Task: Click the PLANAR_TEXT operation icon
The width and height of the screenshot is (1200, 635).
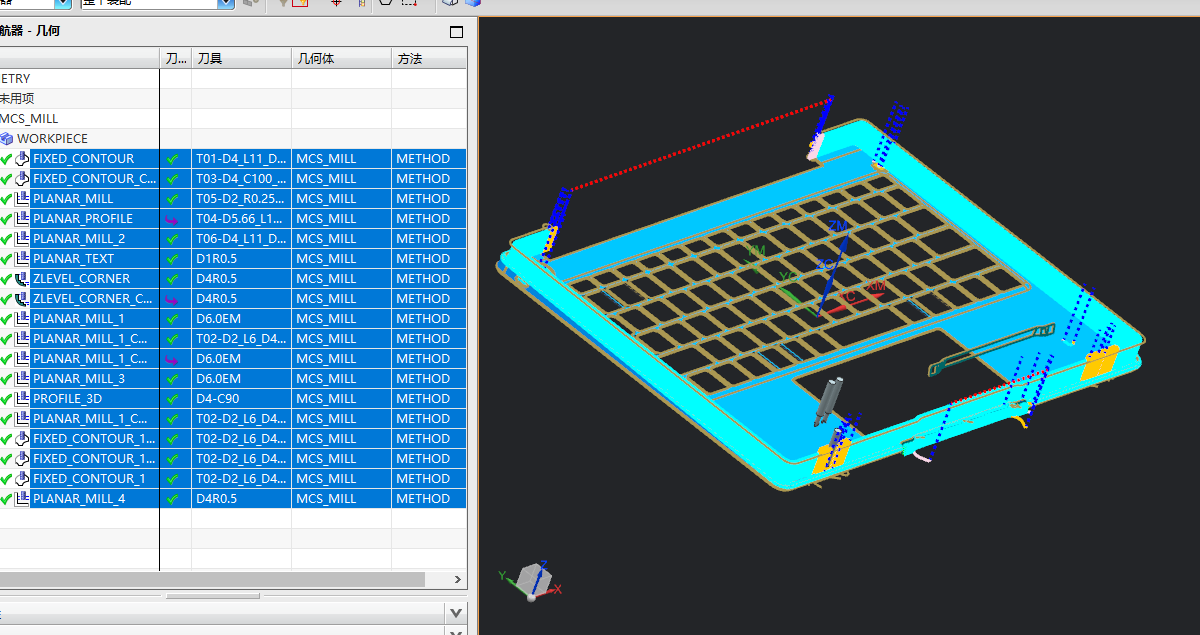Action: coord(21,259)
